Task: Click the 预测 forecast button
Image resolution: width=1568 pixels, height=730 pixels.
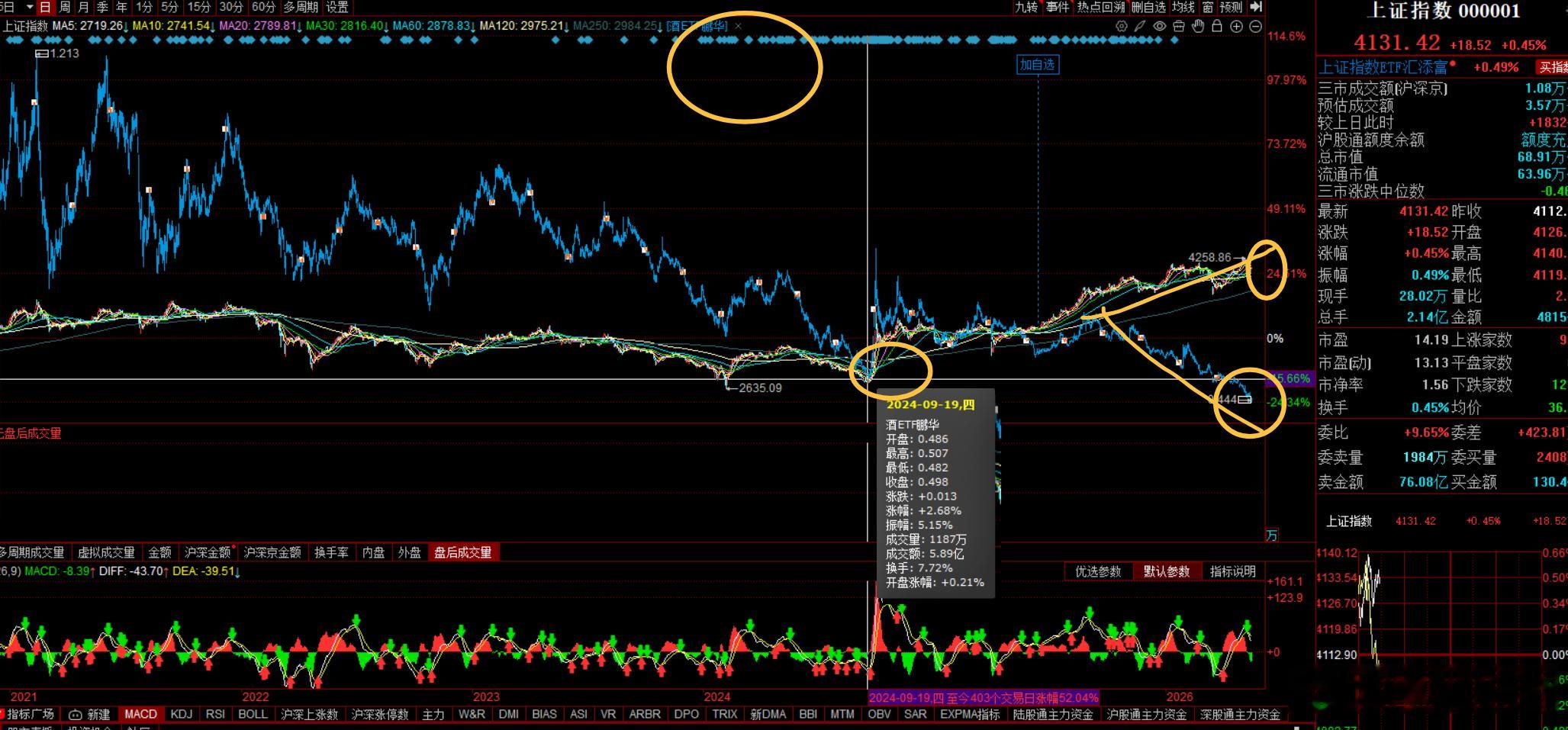Action: (x=1231, y=7)
